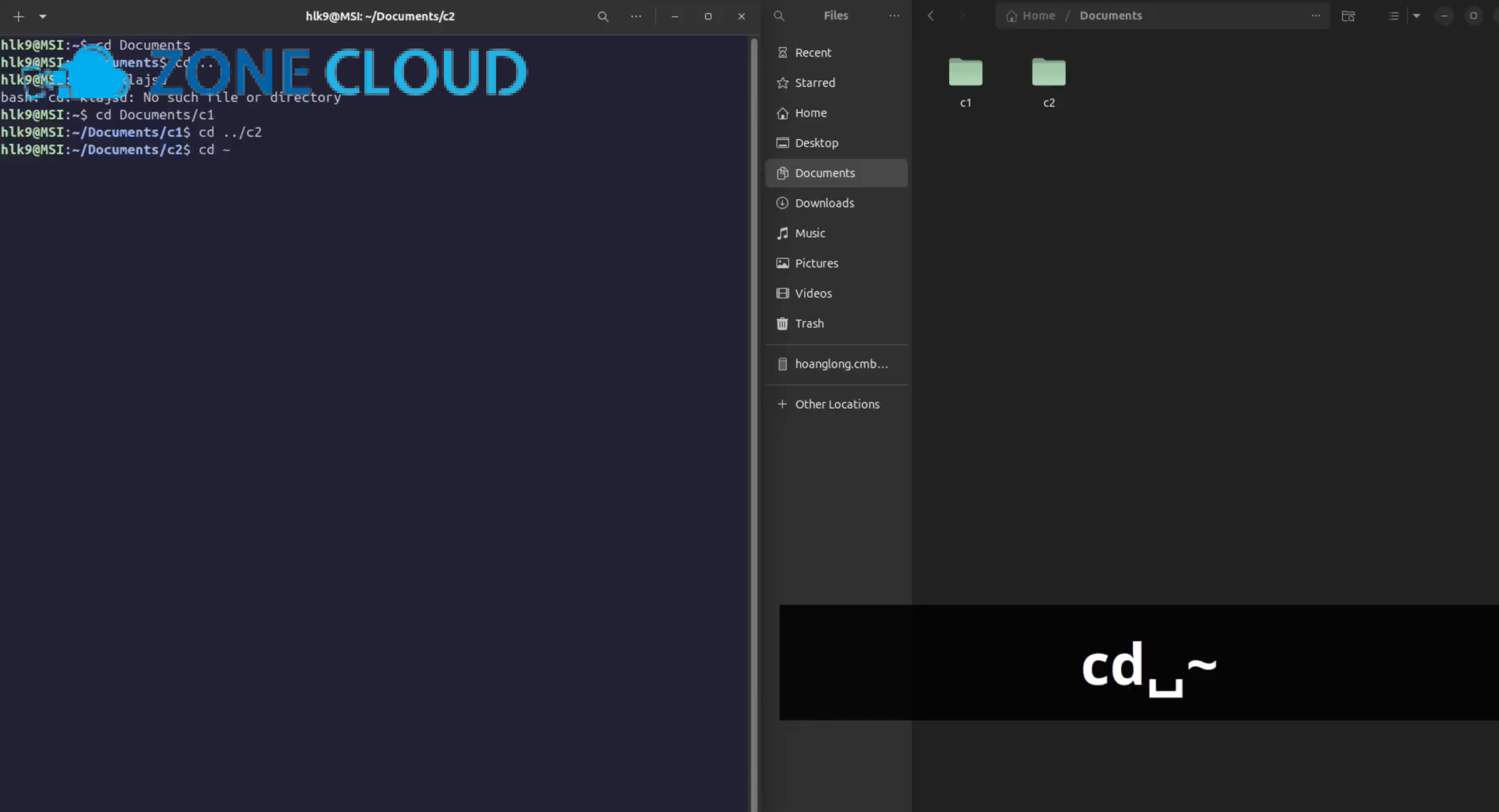Image resolution: width=1499 pixels, height=812 pixels.
Task: Open Videos in the Files sidebar
Action: [x=836, y=293]
